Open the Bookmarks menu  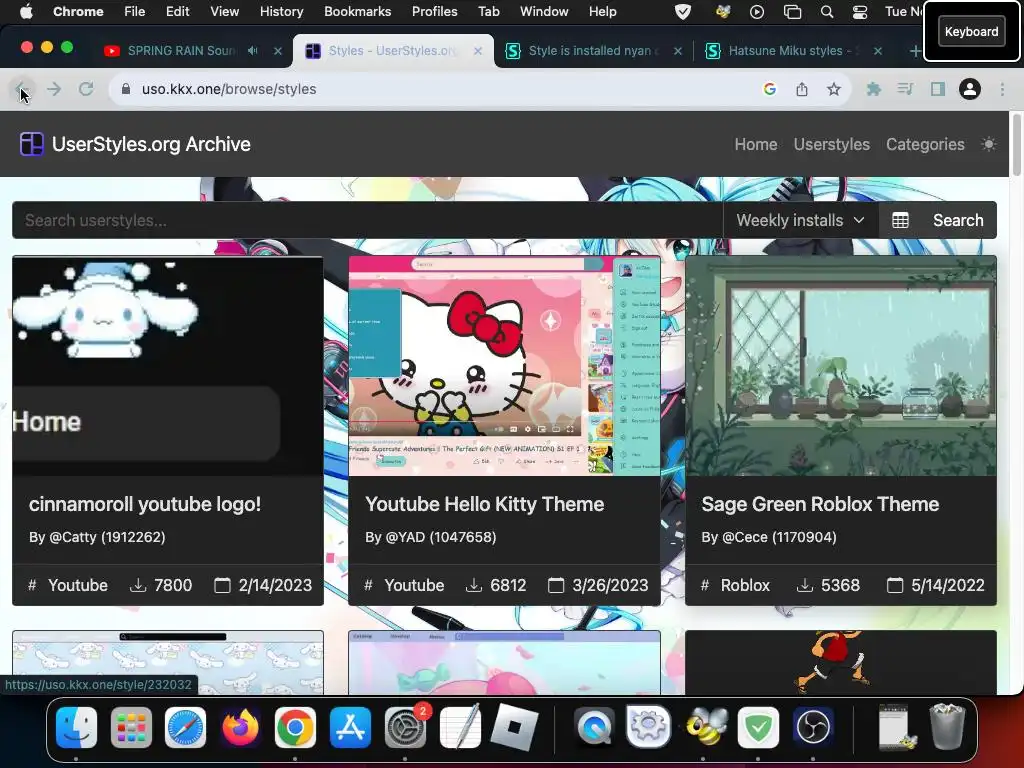[357, 12]
